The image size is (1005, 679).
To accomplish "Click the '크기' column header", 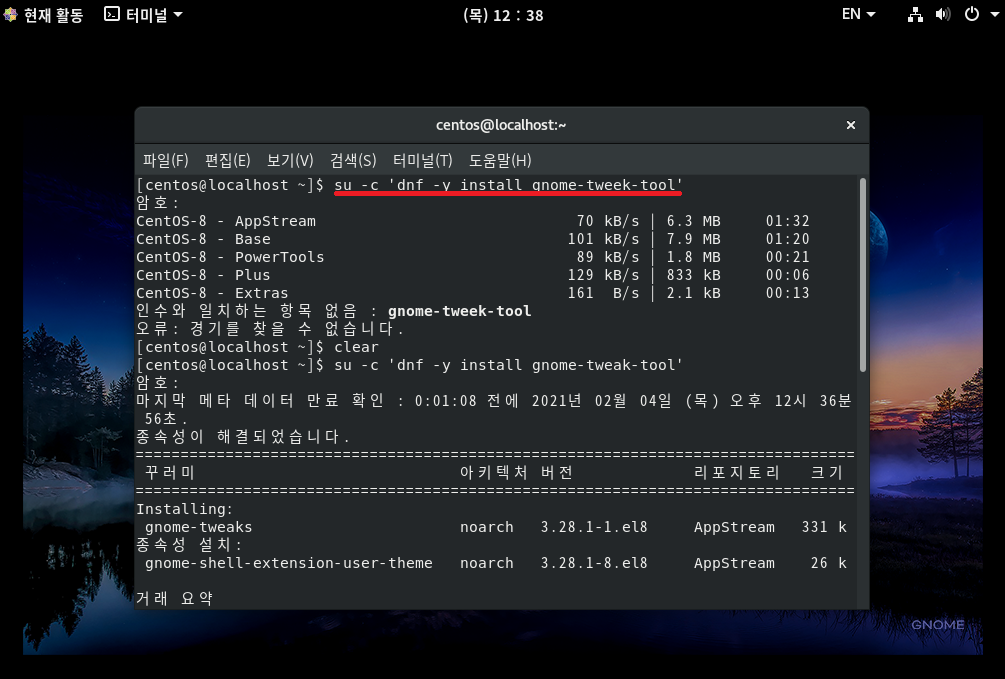I will [x=826, y=473].
